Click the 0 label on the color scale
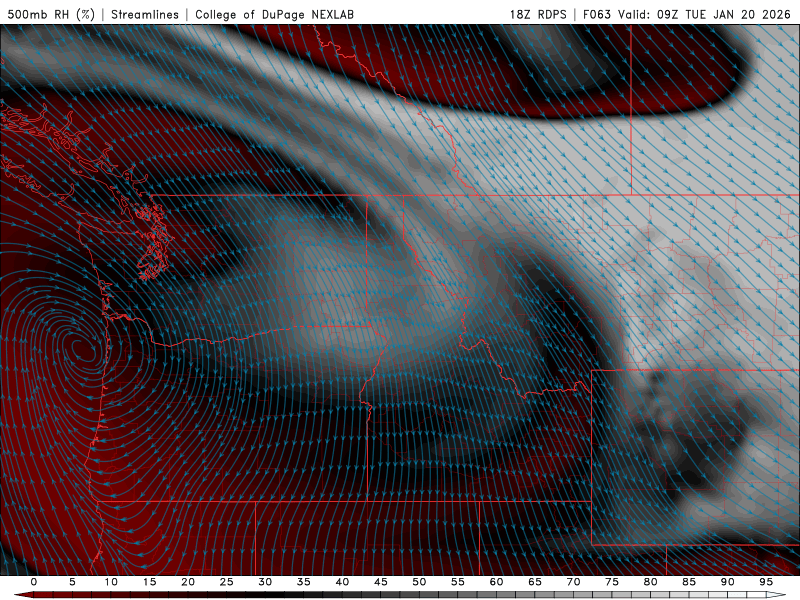 (x=34, y=582)
